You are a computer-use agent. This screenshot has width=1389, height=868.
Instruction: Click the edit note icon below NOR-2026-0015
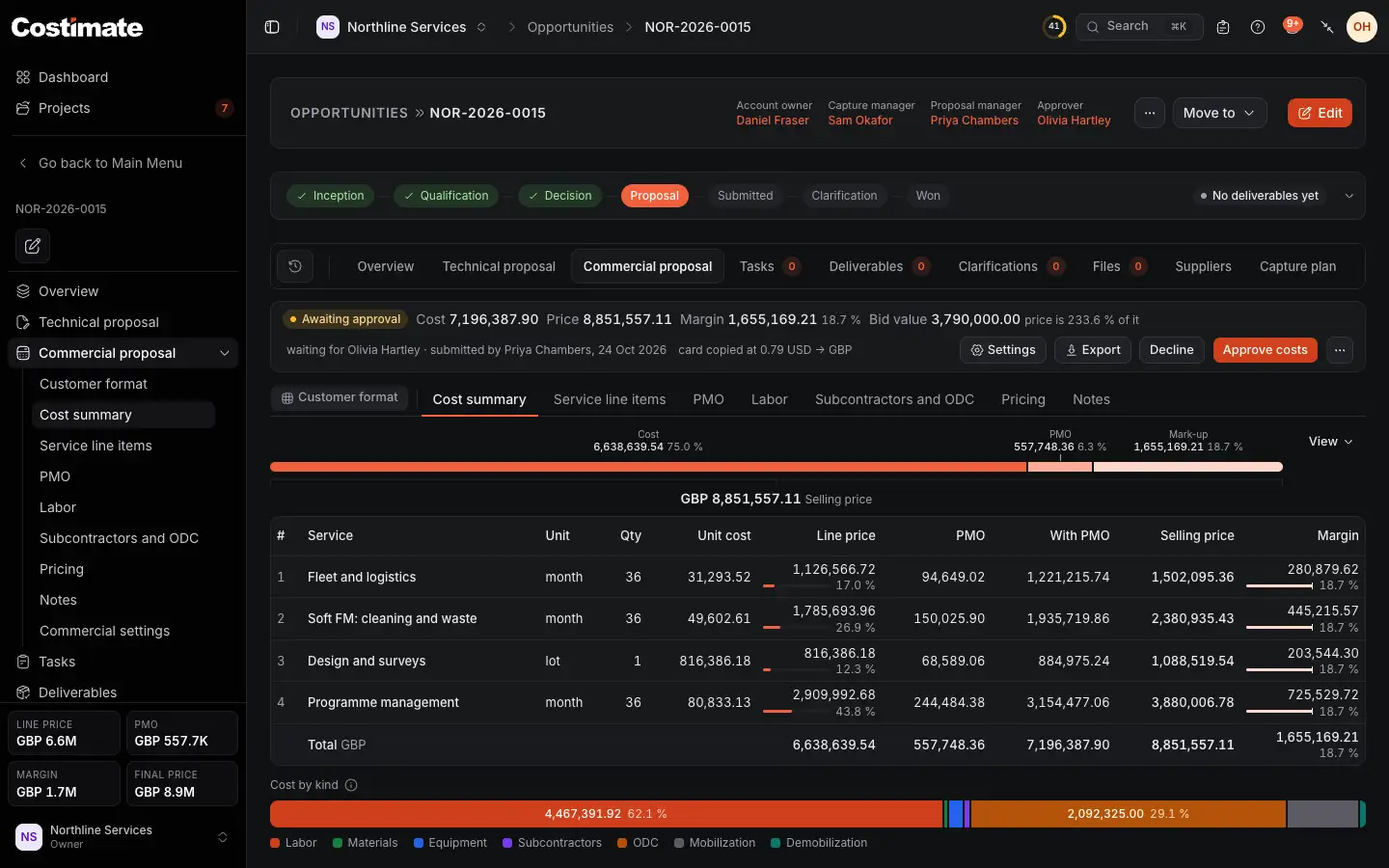pyautogui.click(x=33, y=246)
